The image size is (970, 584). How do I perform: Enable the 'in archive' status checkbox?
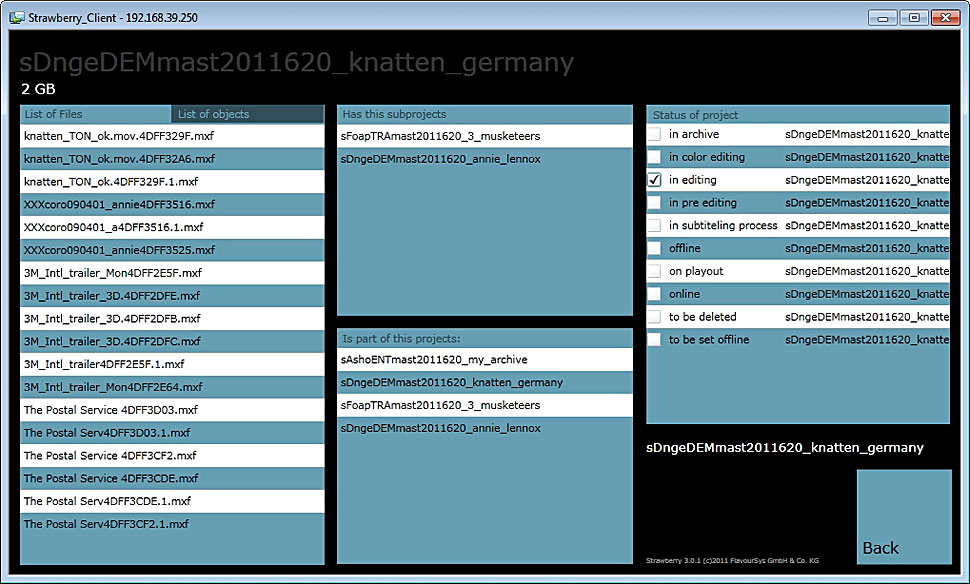click(x=654, y=134)
